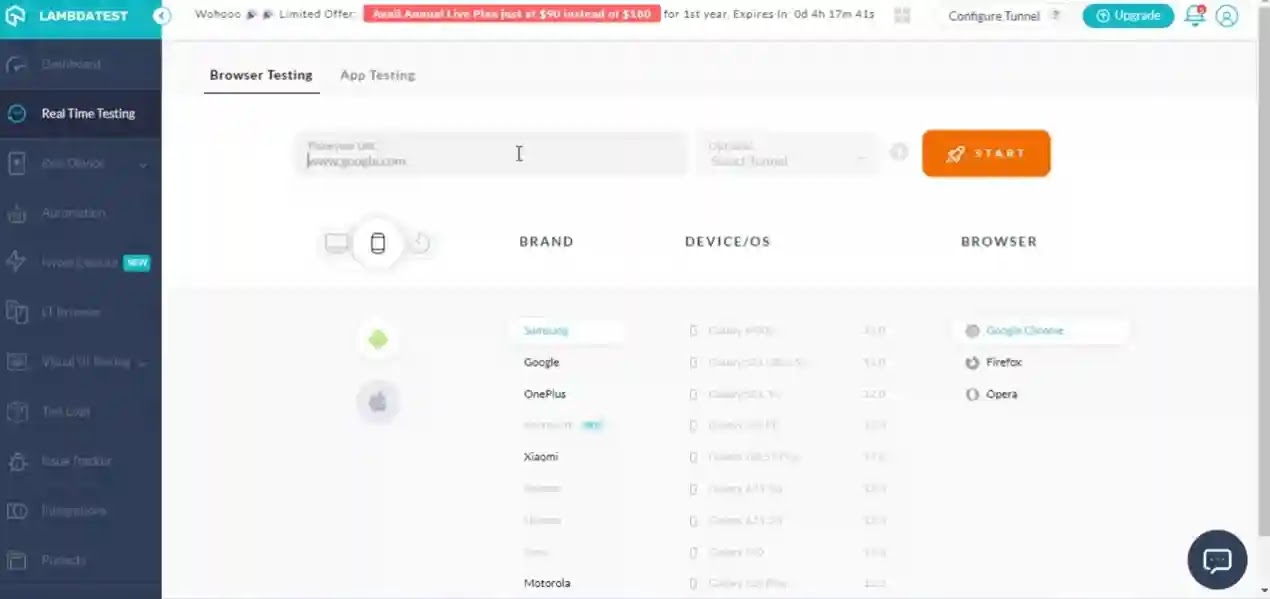Expand the Real Device sidebar menu

[x=80, y=163]
